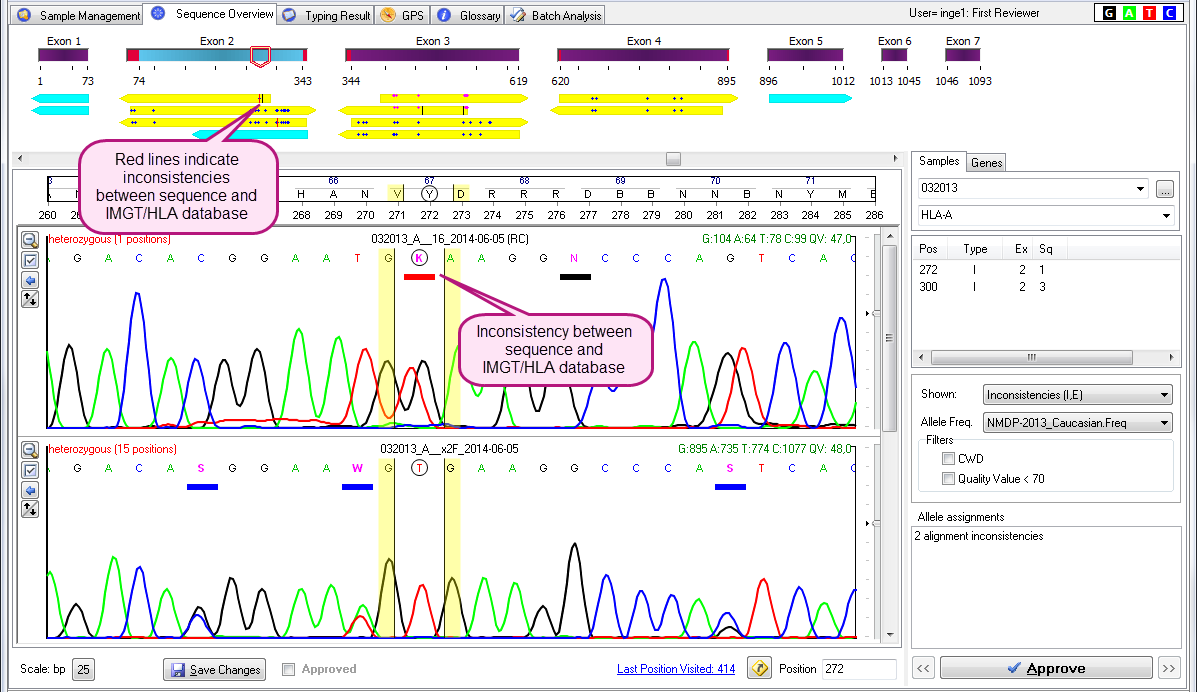Tick the Approved checkbox

[x=289, y=669]
